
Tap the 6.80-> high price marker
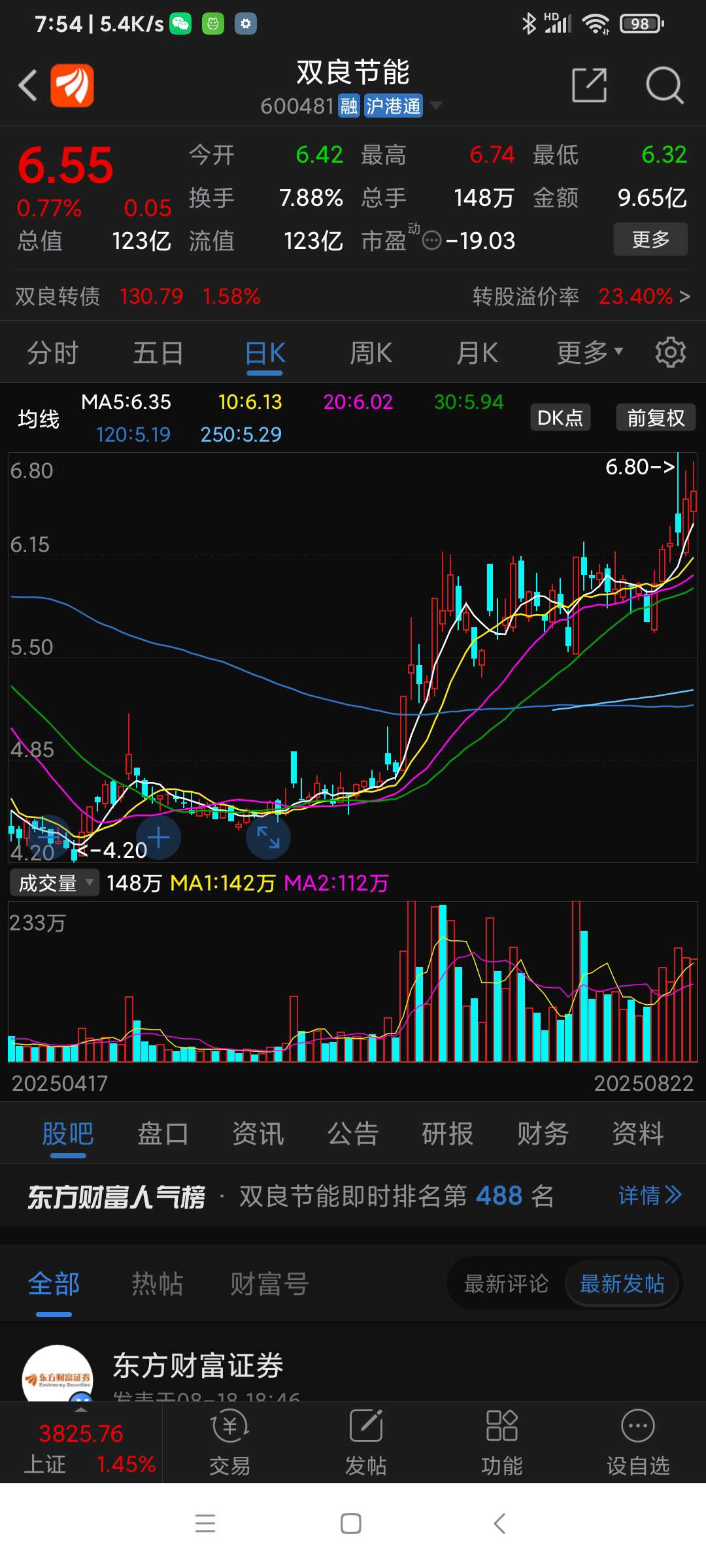point(641,467)
